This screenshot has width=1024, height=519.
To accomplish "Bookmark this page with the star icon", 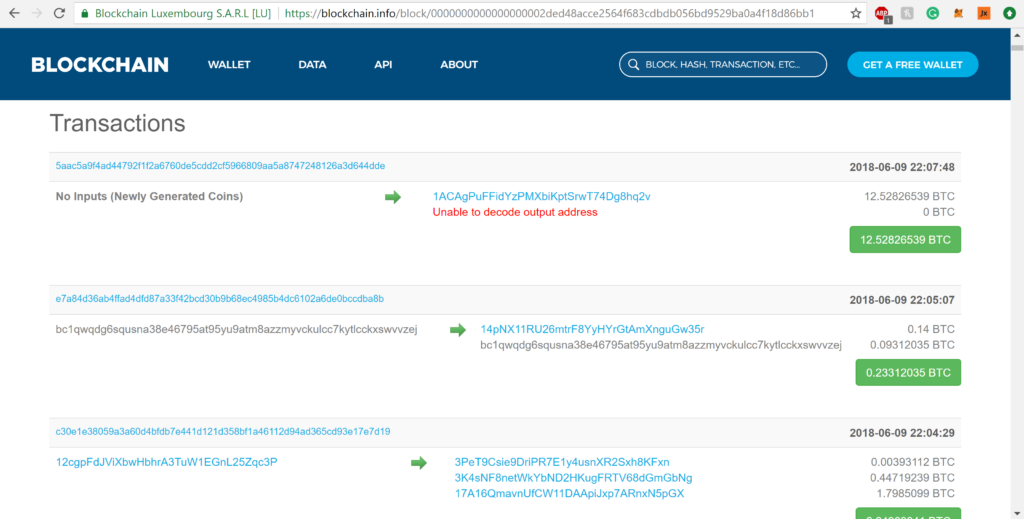I will tap(856, 14).
